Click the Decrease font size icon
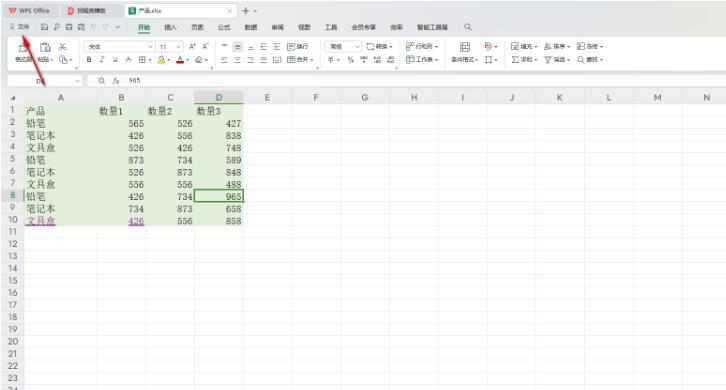 [205, 46]
